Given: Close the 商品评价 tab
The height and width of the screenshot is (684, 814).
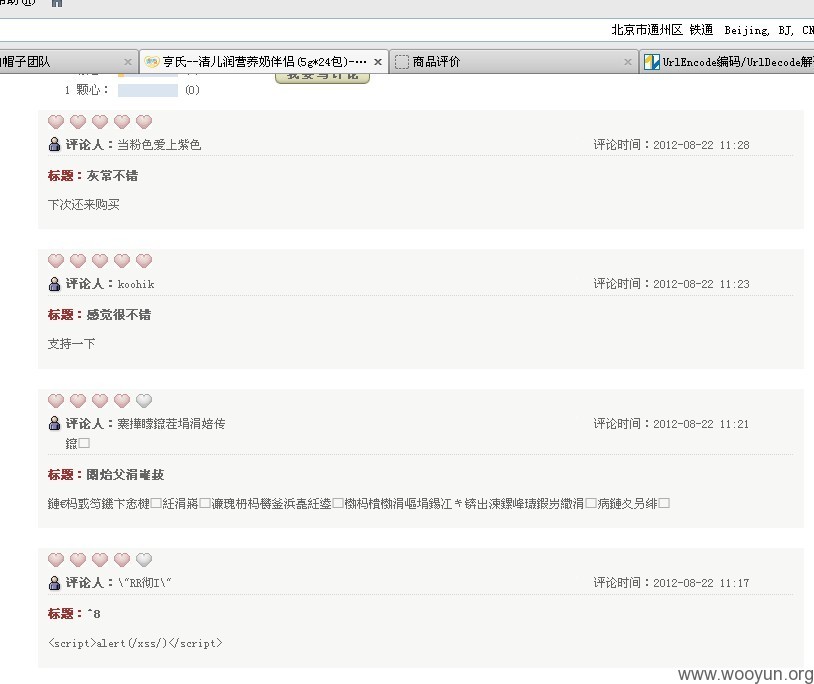Looking at the screenshot, I should click(628, 62).
